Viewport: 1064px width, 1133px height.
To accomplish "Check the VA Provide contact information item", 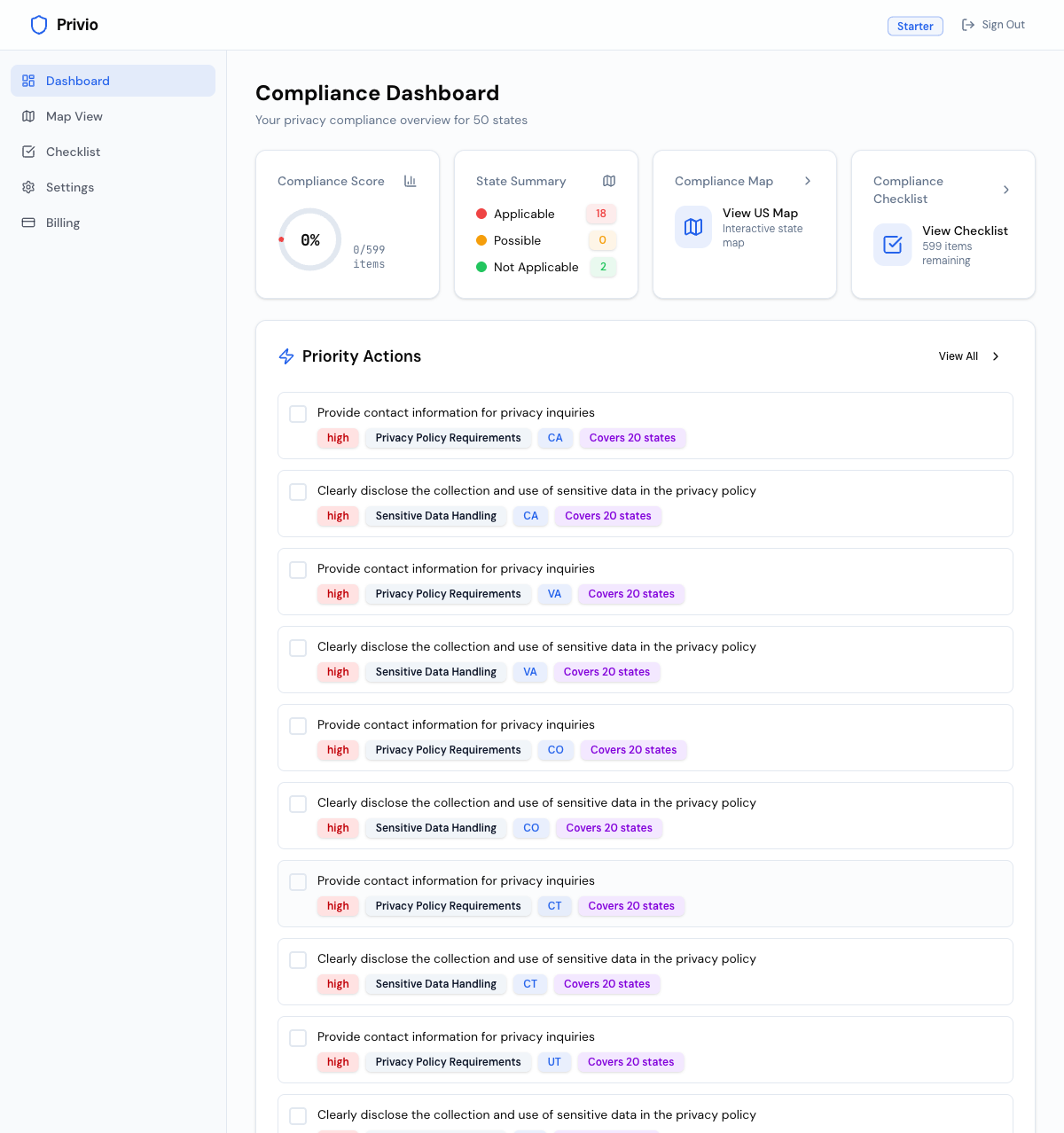I will coord(298,570).
